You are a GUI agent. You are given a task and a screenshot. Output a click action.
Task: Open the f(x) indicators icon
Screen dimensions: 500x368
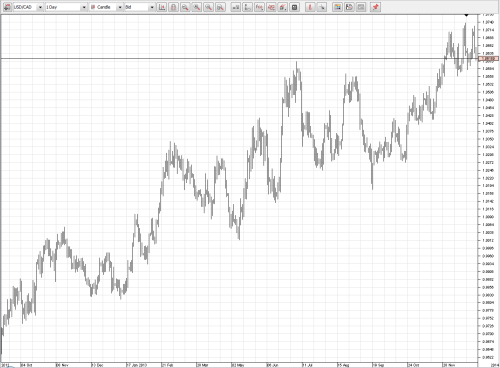point(259,7)
